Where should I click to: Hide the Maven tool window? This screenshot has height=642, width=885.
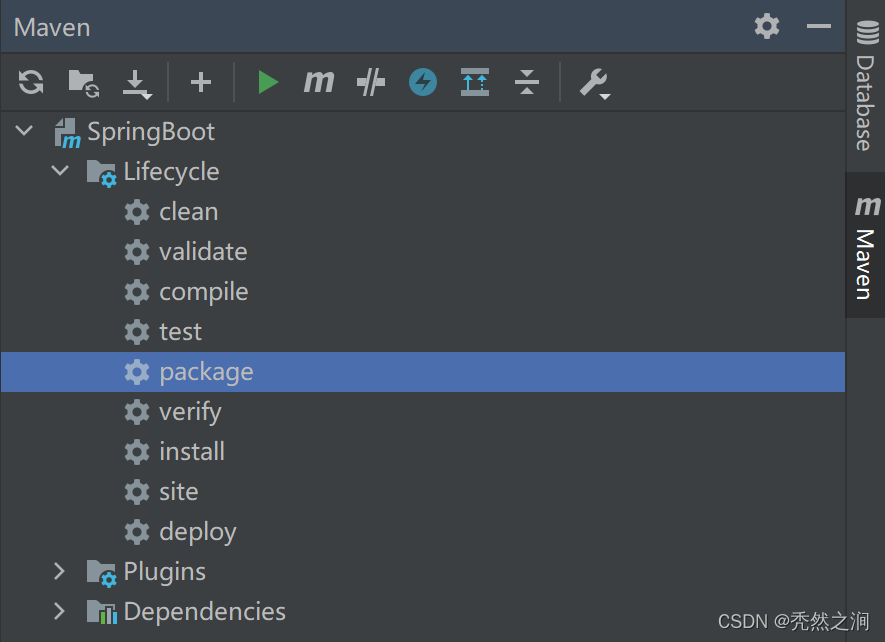(x=818, y=26)
